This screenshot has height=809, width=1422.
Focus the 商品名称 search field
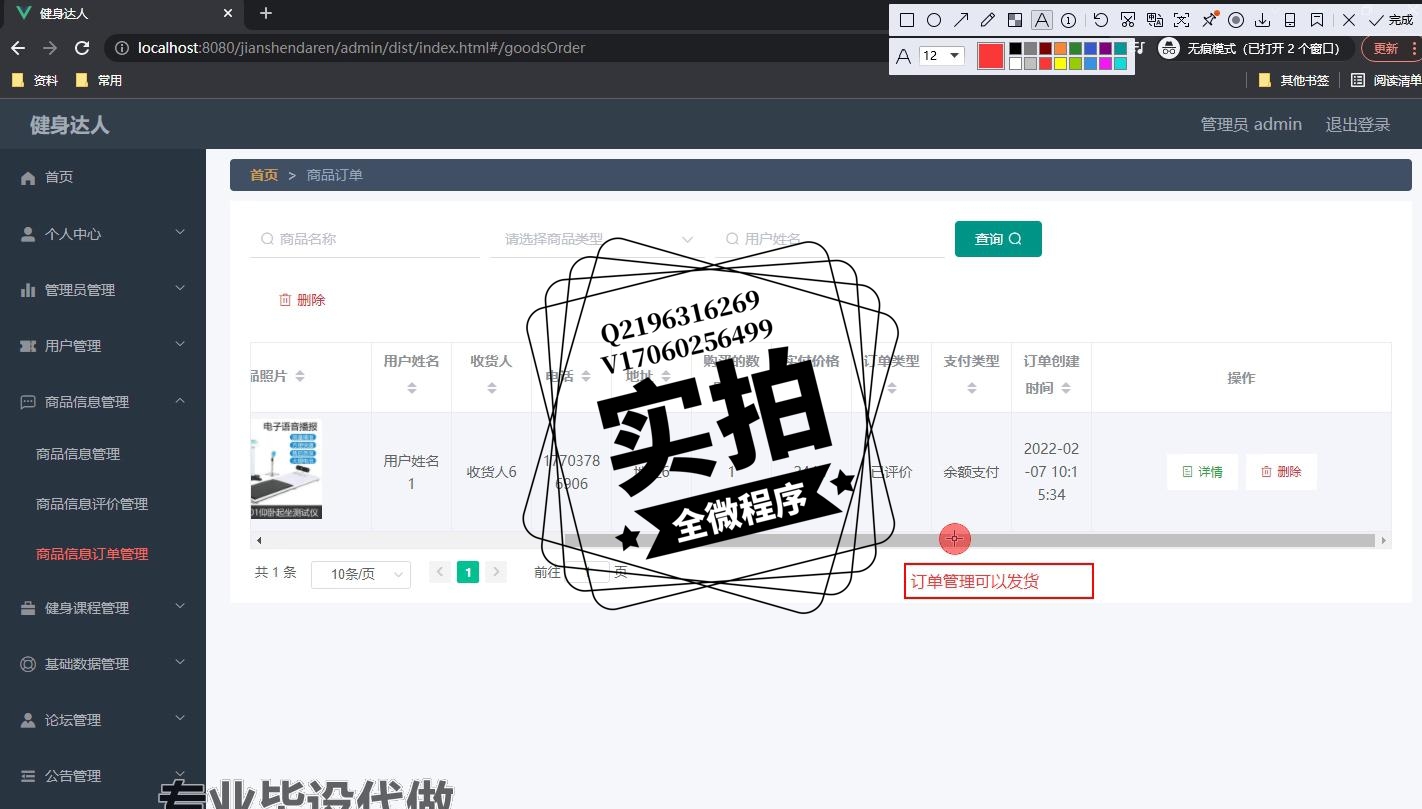point(365,239)
